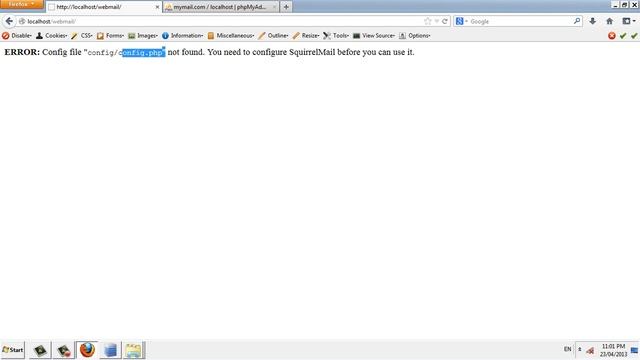Open the downloads arrow icon
Image resolution: width=640 pixels, height=360 pixels.
(593, 21)
